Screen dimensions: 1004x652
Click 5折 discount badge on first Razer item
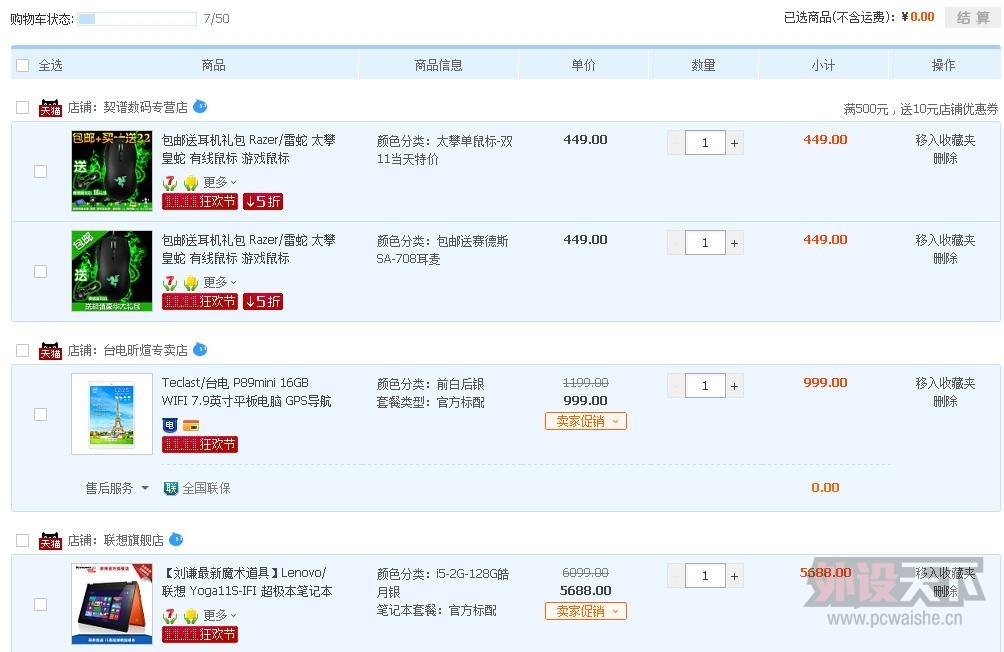[263, 202]
